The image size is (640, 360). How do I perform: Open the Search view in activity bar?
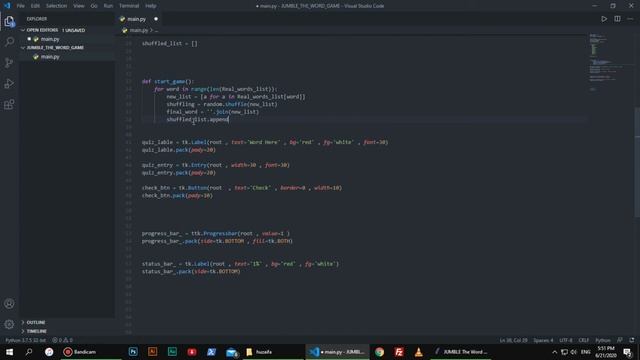9,42
